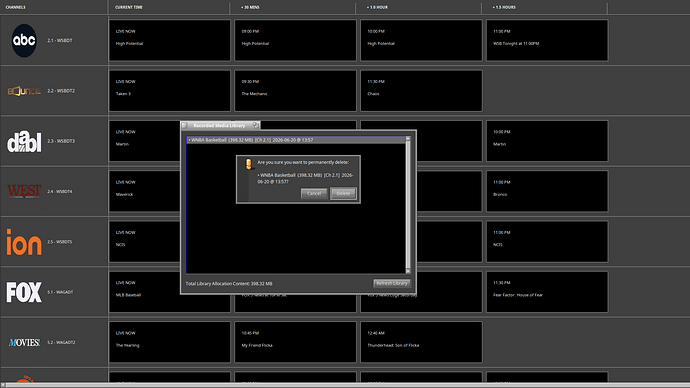The width and height of the screenshot is (690, 388).
Task: Open the 10:00 PM Martin listing
Action: 547,141
